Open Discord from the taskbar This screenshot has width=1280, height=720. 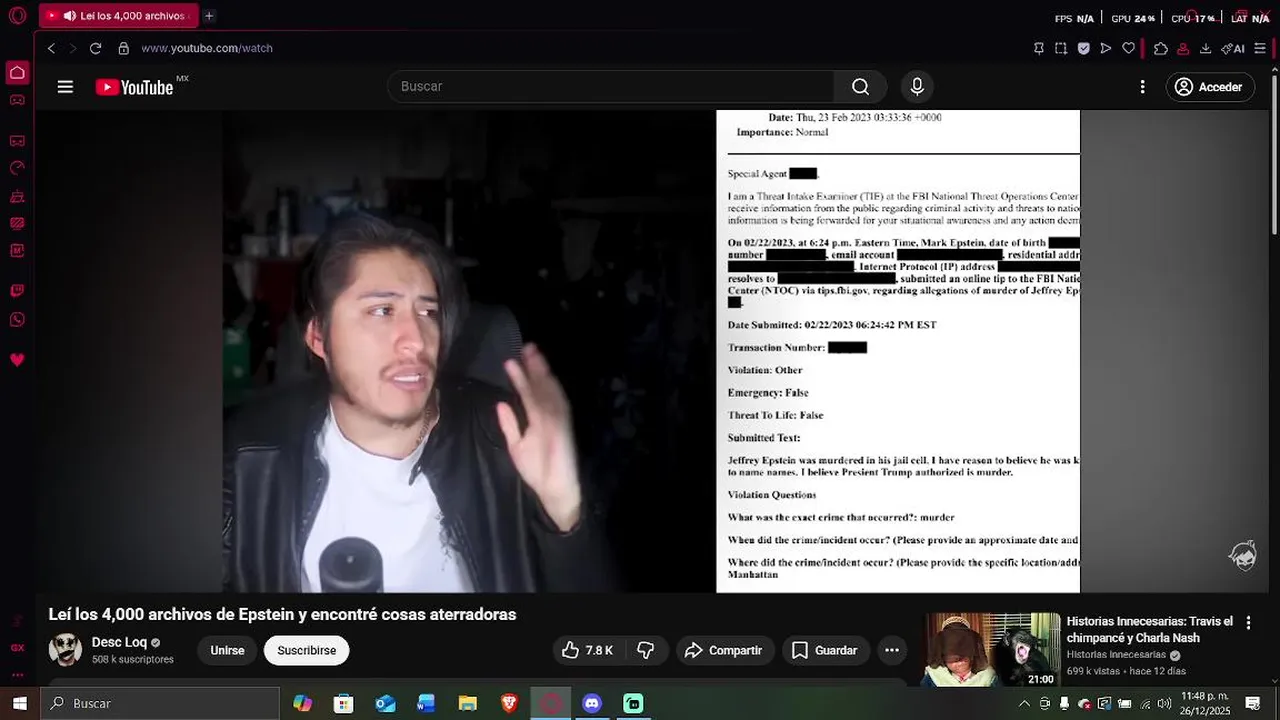[x=592, y=703]
